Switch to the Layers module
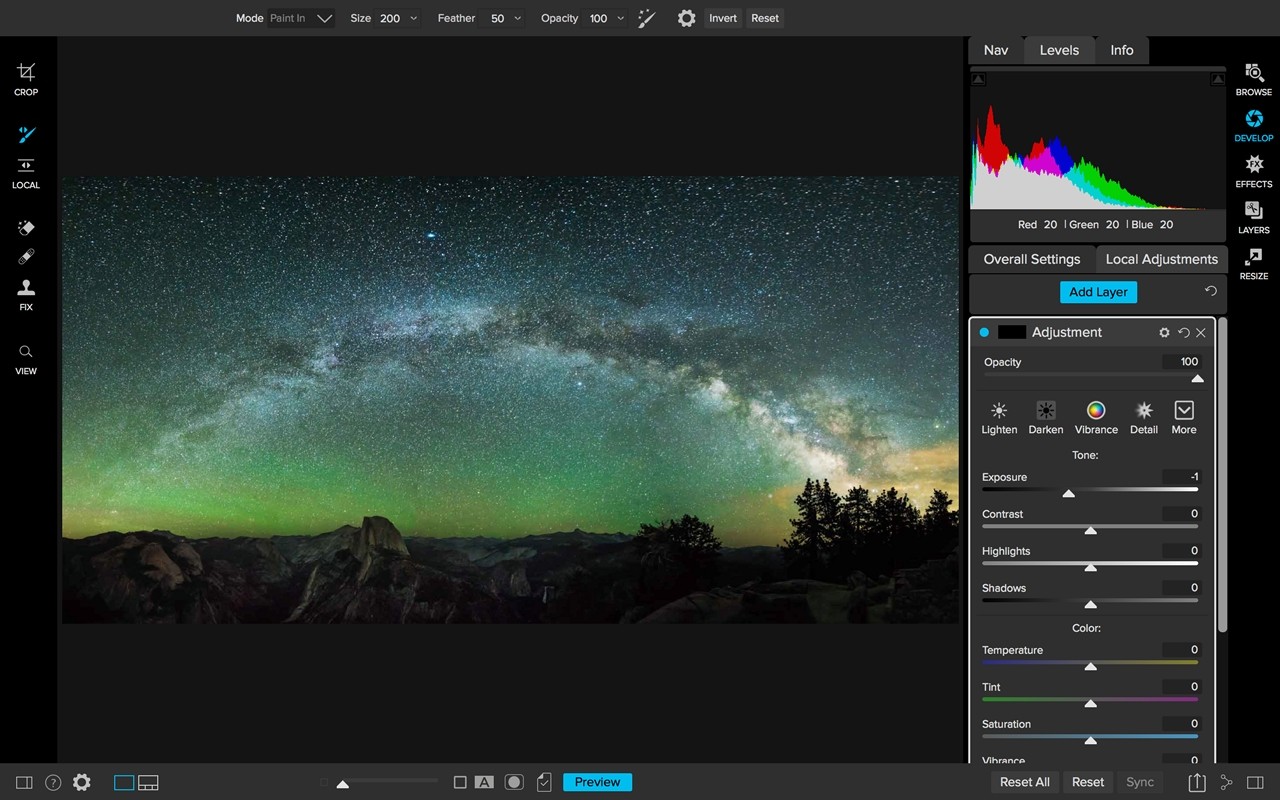 1253,217
